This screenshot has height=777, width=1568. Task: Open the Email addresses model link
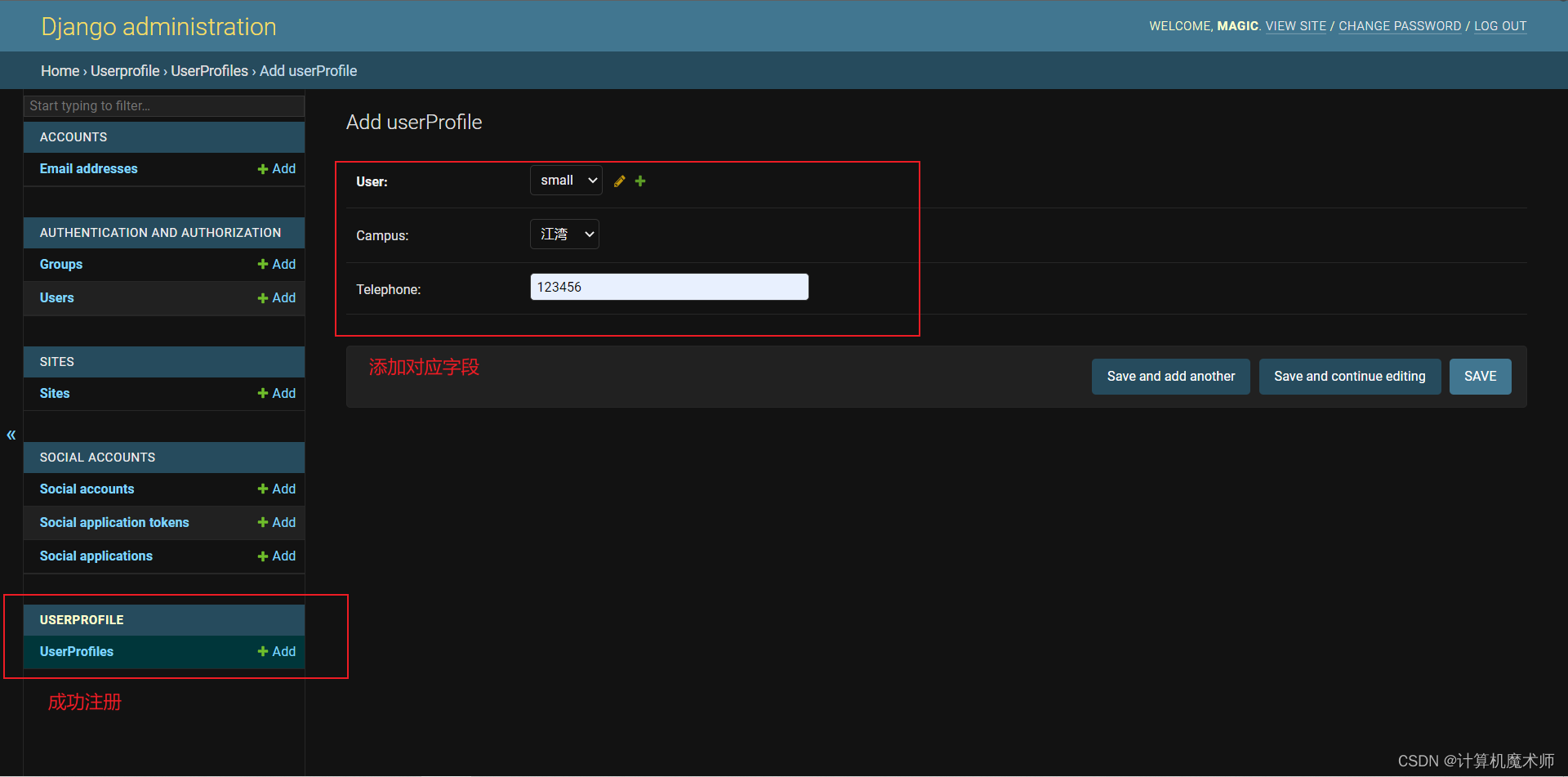89,168
